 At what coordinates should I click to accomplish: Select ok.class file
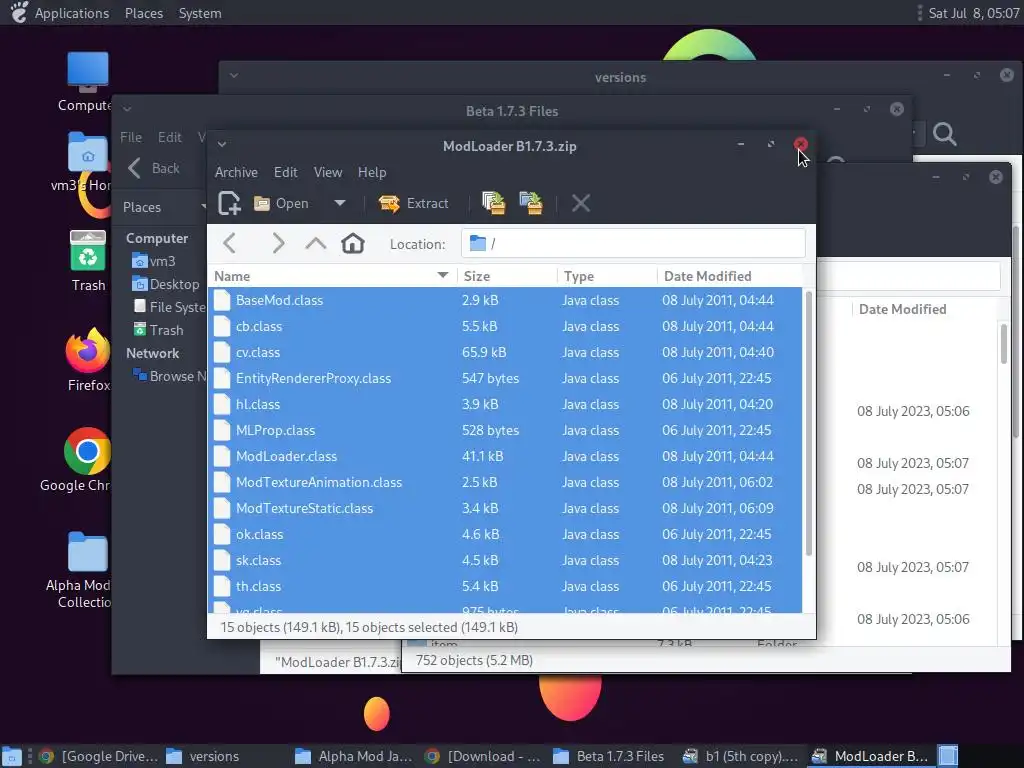point(505,534)
